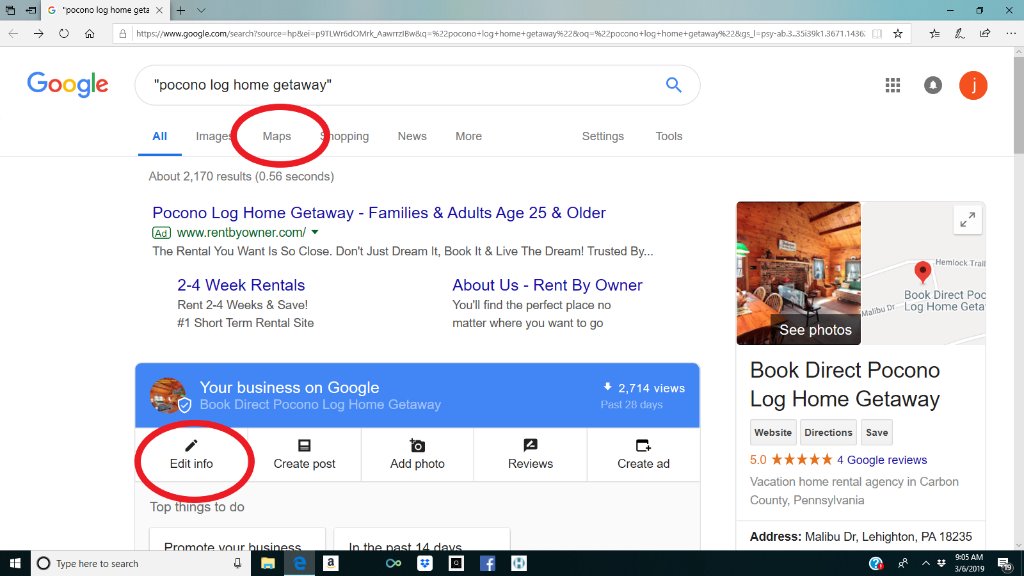Expand the map with the expand icon
The height and width of the screenshot is (576, 1024).
[x=967, y=219]
